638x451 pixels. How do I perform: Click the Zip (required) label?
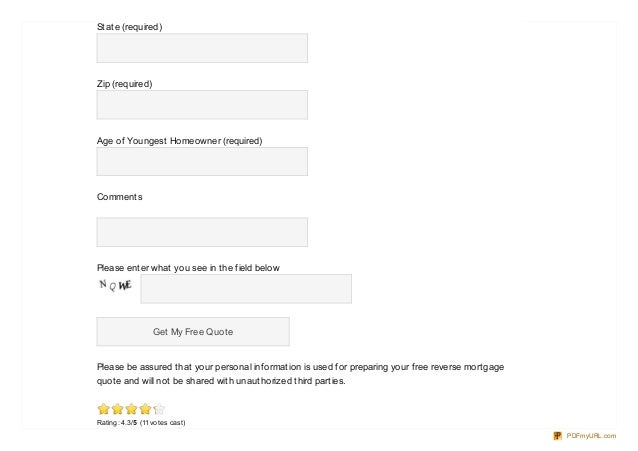pyautogui.click(x=125, y=84)
